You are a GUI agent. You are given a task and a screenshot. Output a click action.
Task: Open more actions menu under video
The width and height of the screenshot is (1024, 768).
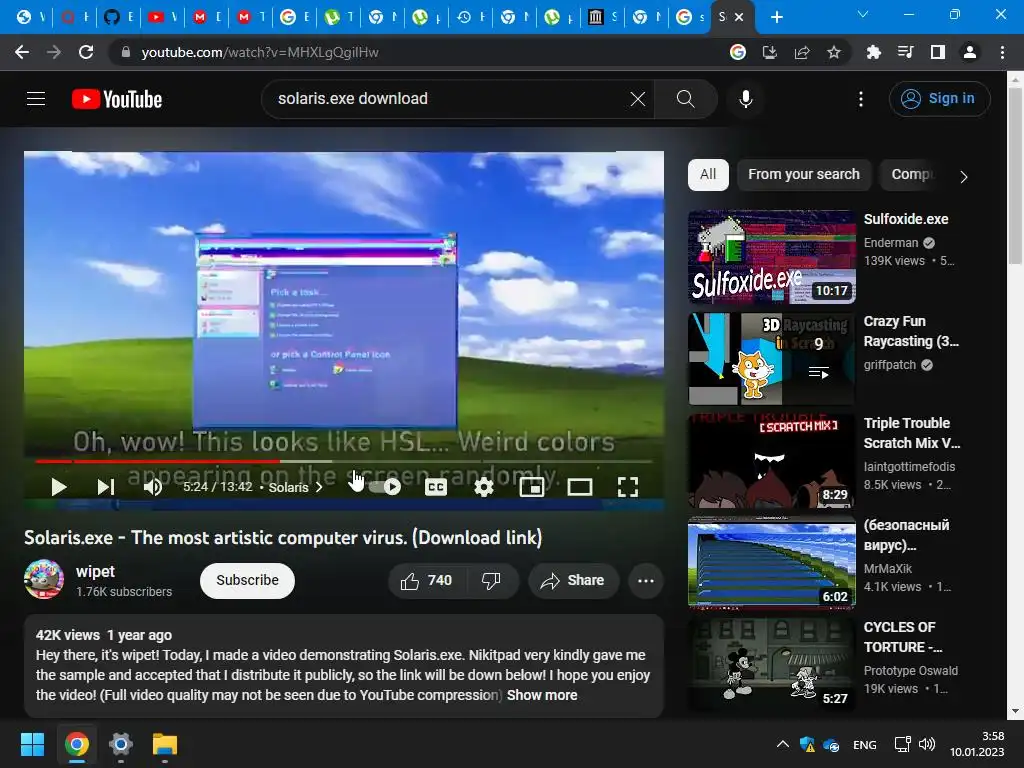pyautogui.click(x=646, y=581)
